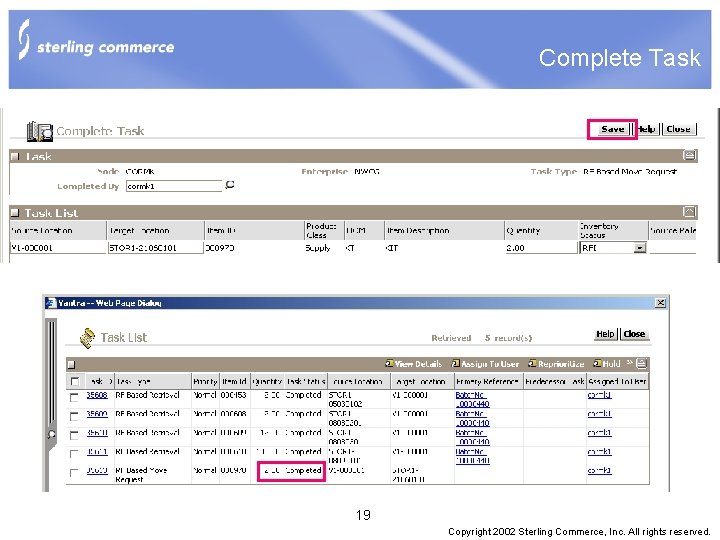Click the Assign To User action icon

click(x=456, y=364)
